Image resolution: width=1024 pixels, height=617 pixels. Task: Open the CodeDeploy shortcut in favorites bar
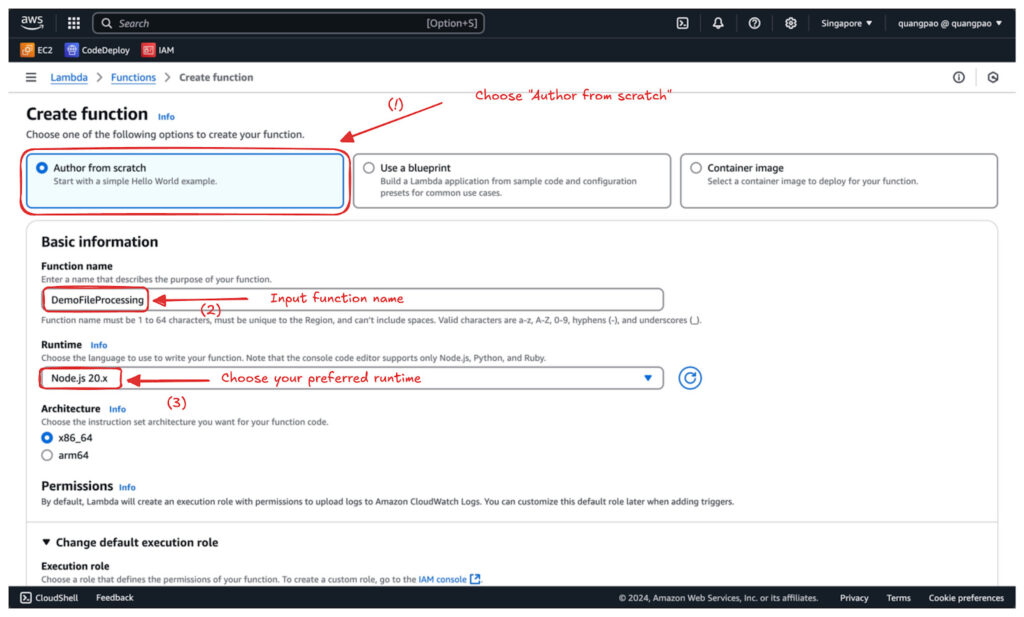97,50
